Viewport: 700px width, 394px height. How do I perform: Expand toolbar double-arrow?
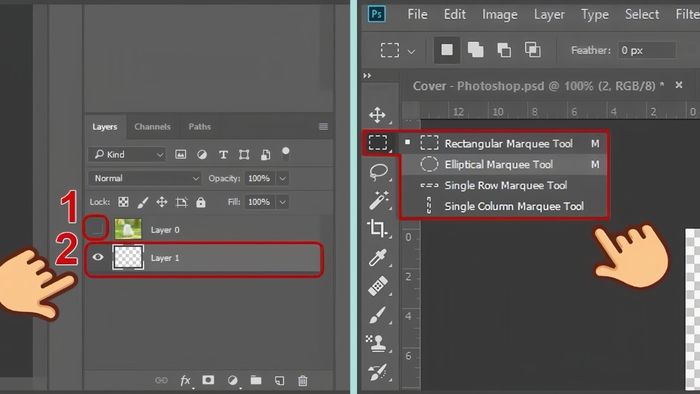pyautogui.click(x=367, y=75)
